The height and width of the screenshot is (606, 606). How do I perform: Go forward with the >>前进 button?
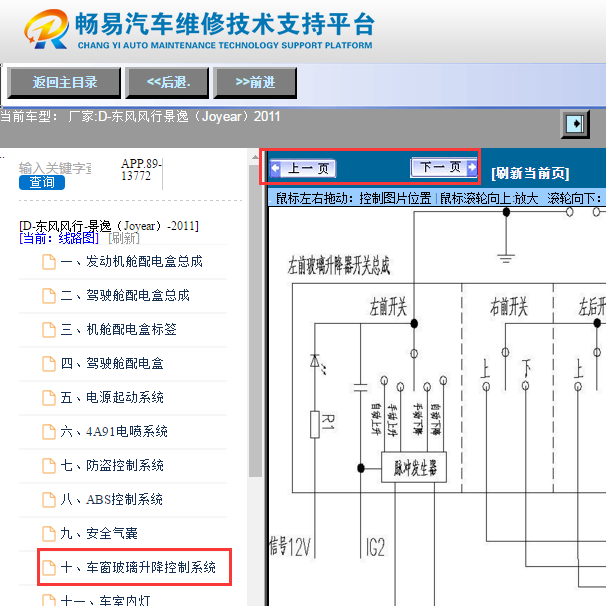click(255, 83)
